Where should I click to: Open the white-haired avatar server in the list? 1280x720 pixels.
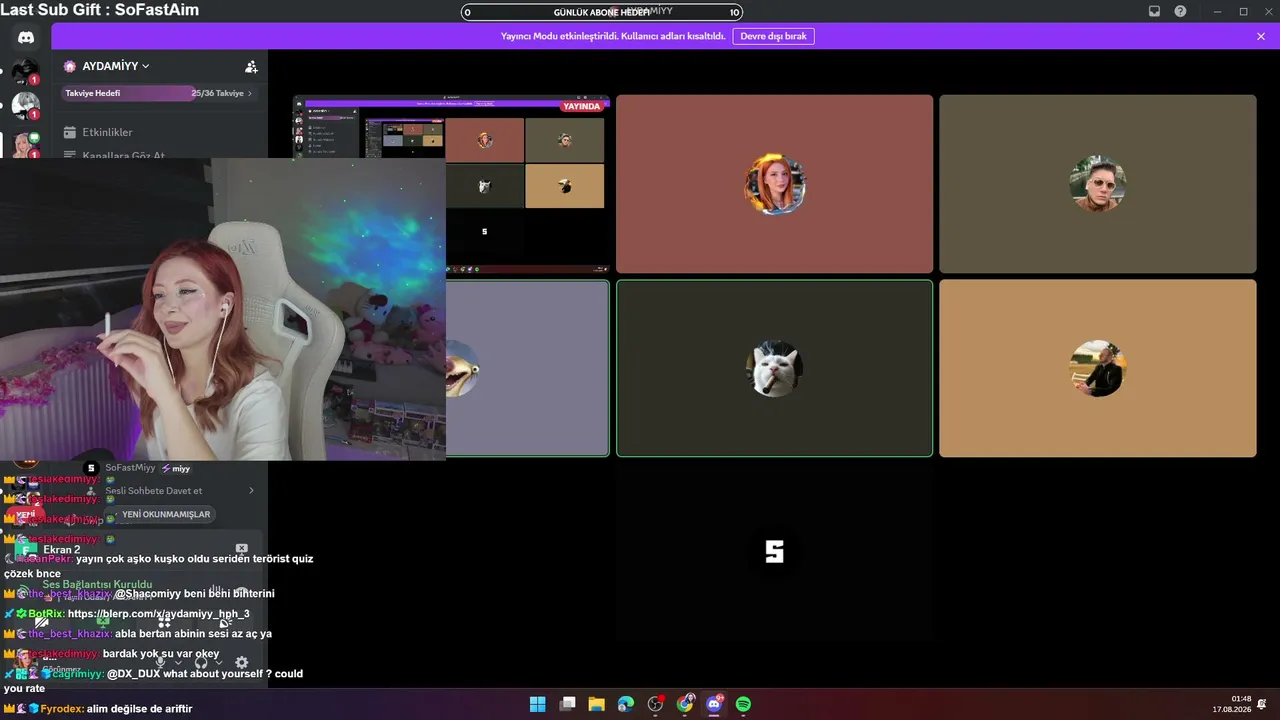[25, 105]
